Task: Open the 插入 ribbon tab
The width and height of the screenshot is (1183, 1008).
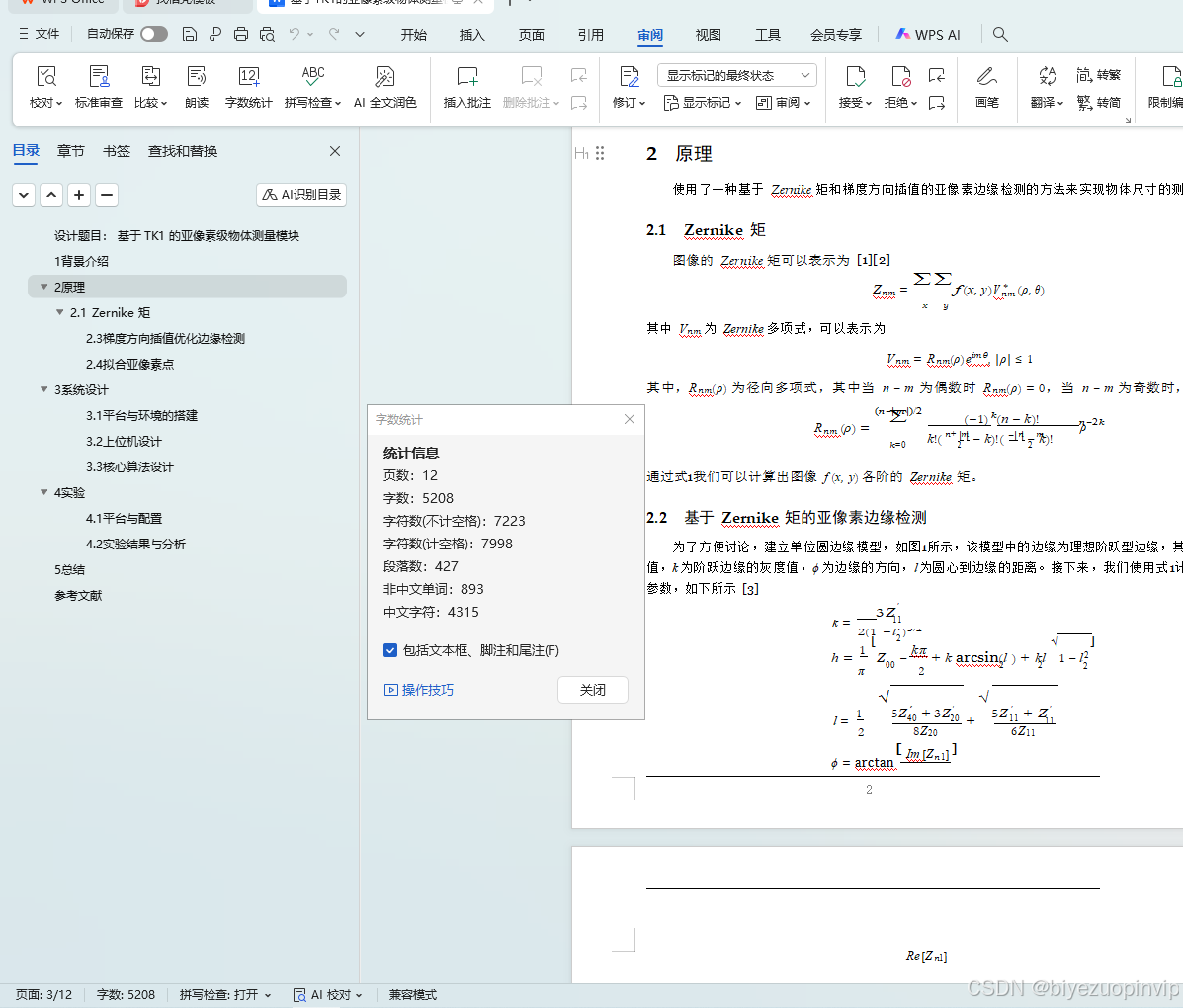Action: point(472,35)
